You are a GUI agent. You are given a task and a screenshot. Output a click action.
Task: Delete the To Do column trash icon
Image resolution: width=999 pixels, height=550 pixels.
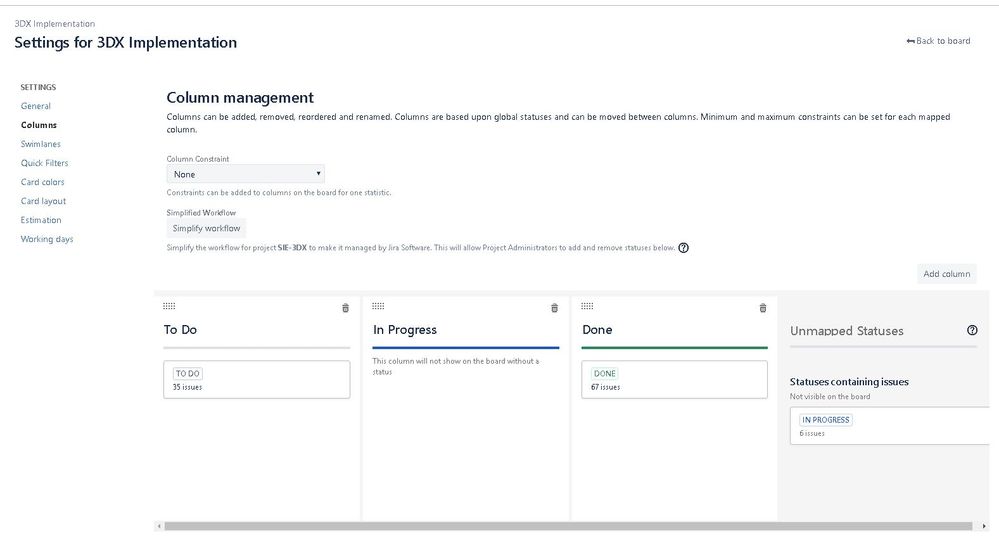(345, 308)
